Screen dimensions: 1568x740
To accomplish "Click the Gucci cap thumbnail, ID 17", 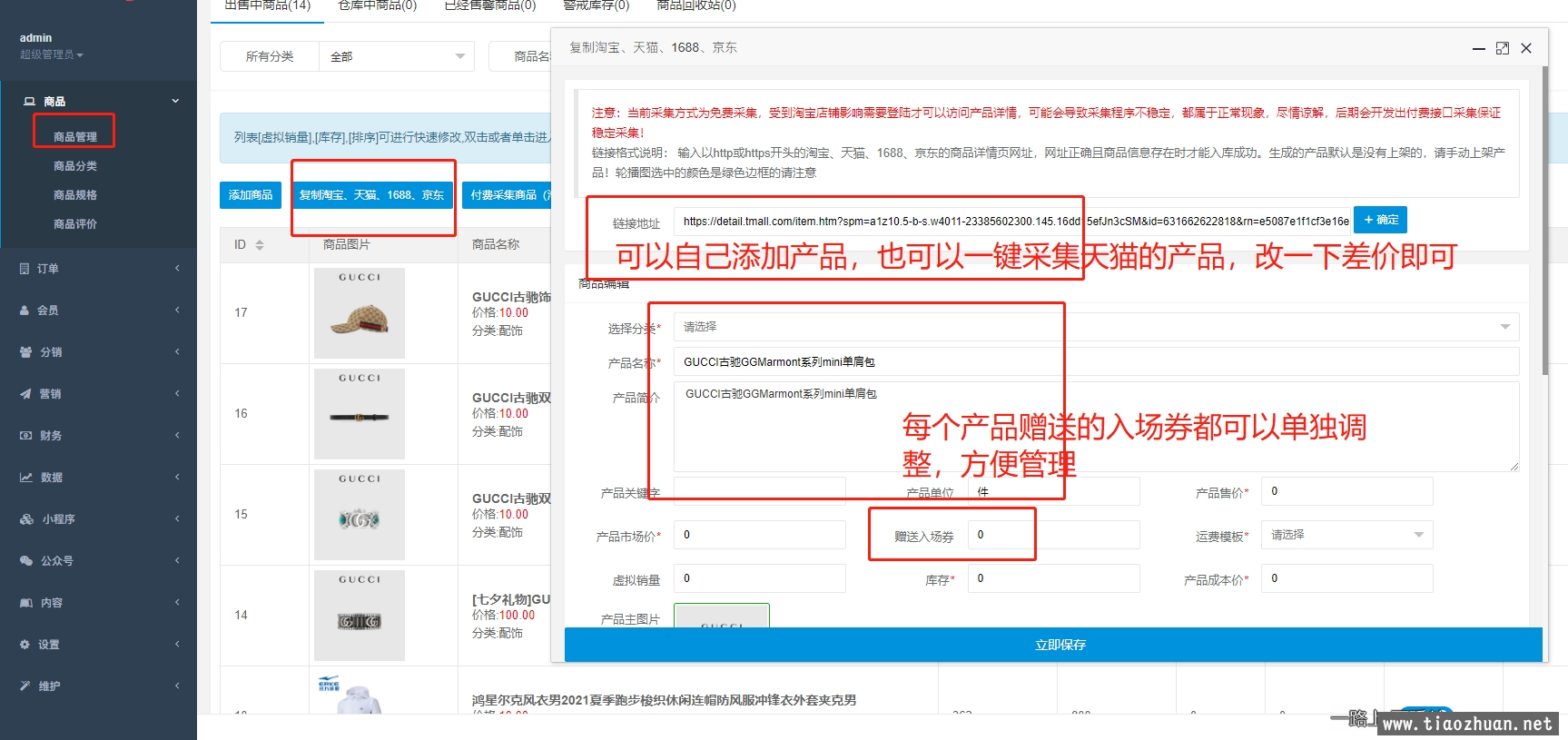I will coord(360,313).
